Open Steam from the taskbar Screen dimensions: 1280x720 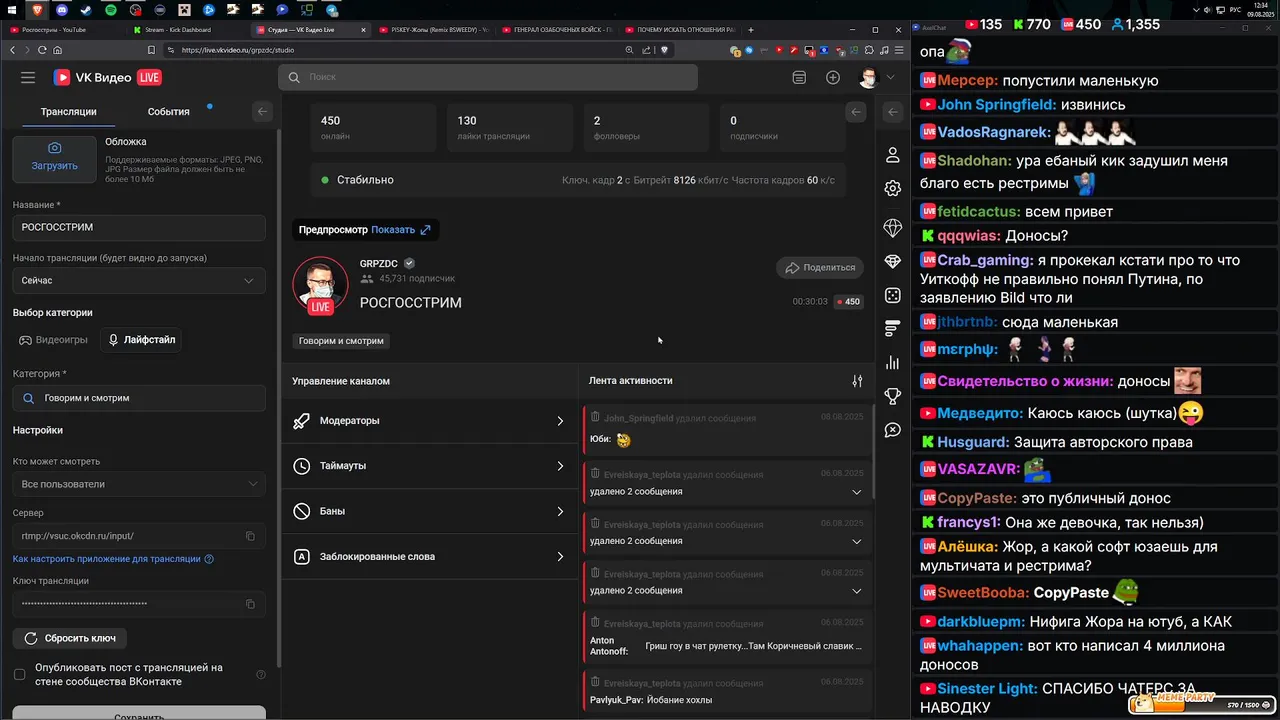coord(86,9)
